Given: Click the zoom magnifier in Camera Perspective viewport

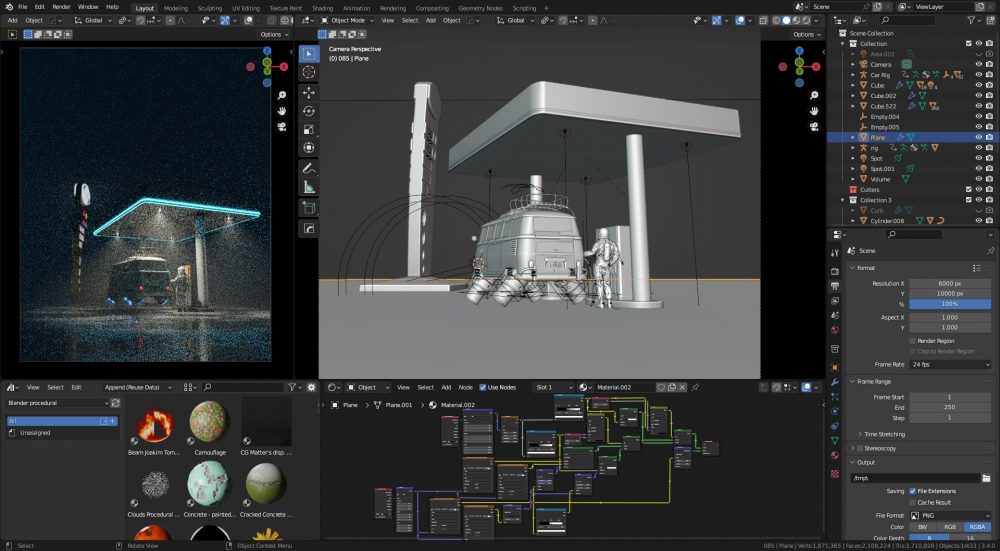Looking at the screenshot, I should tap(814, 96).
